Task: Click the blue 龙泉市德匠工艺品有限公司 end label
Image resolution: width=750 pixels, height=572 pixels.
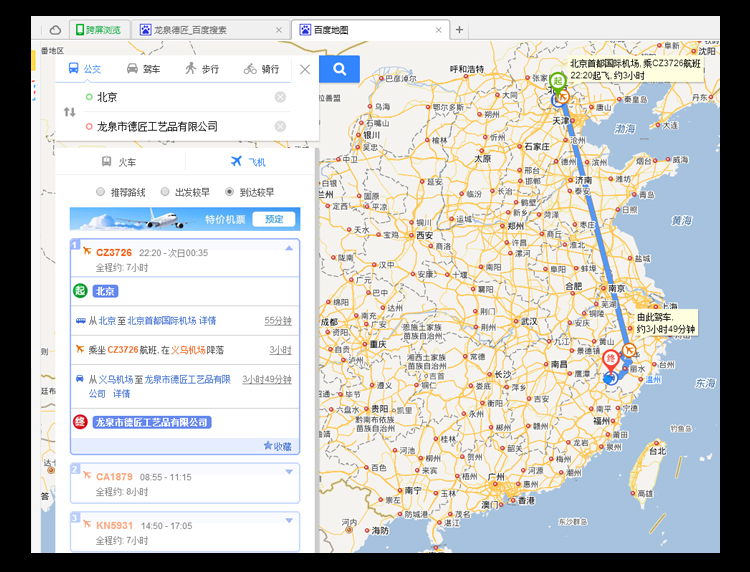Action: 152,422
